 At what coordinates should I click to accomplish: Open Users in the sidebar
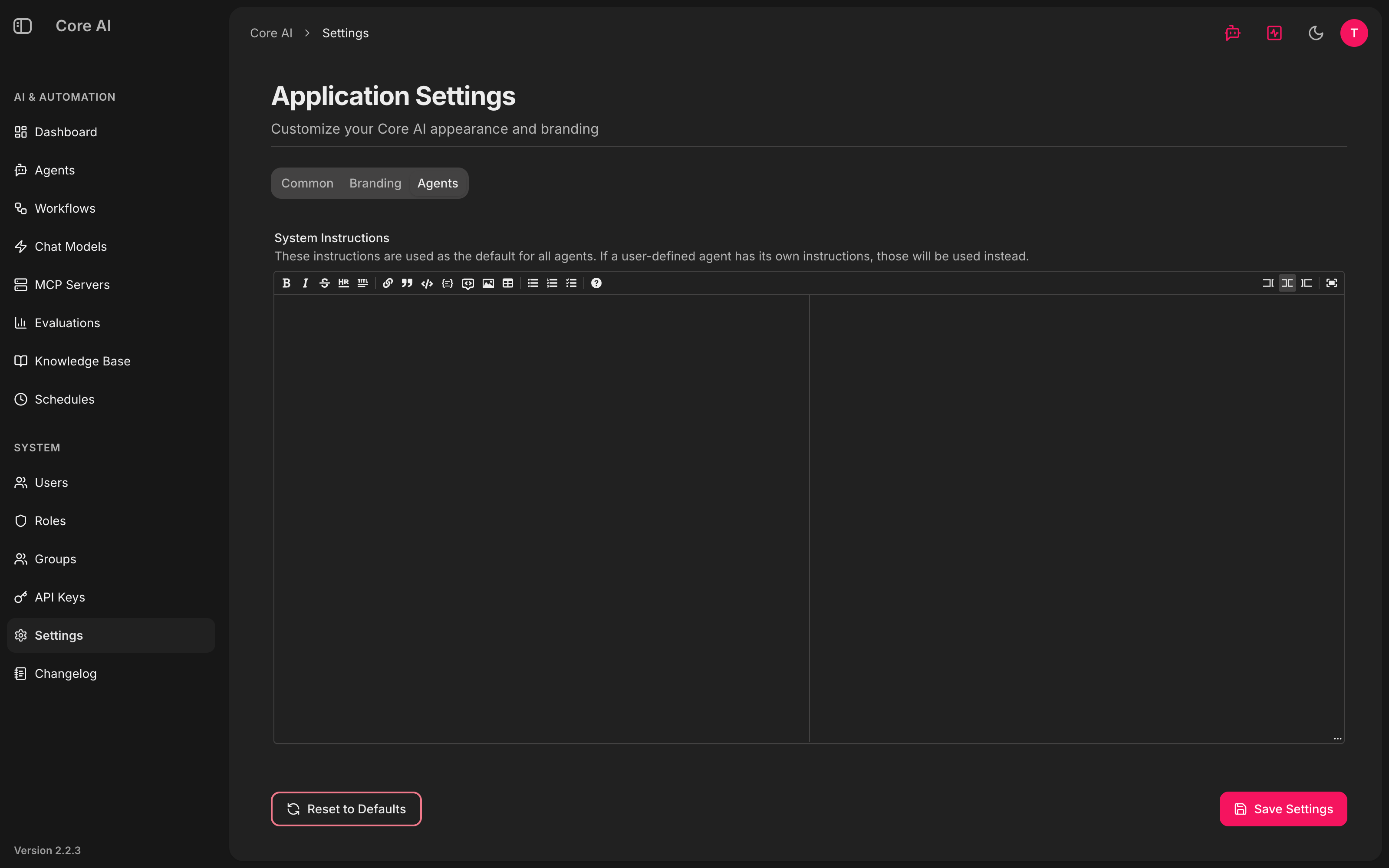tap(111, 483)
